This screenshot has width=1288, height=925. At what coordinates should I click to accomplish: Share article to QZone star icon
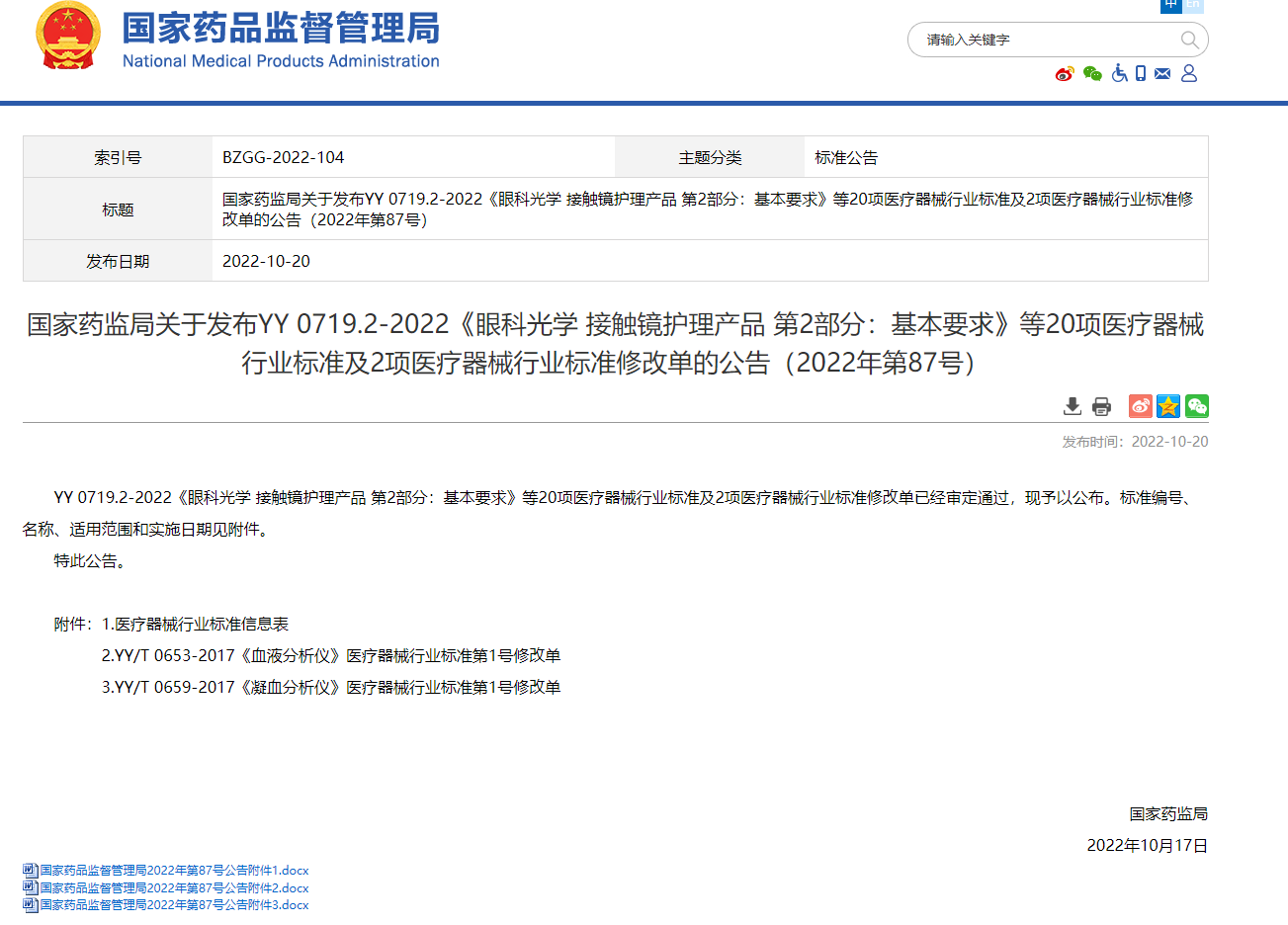[1168, 406]
